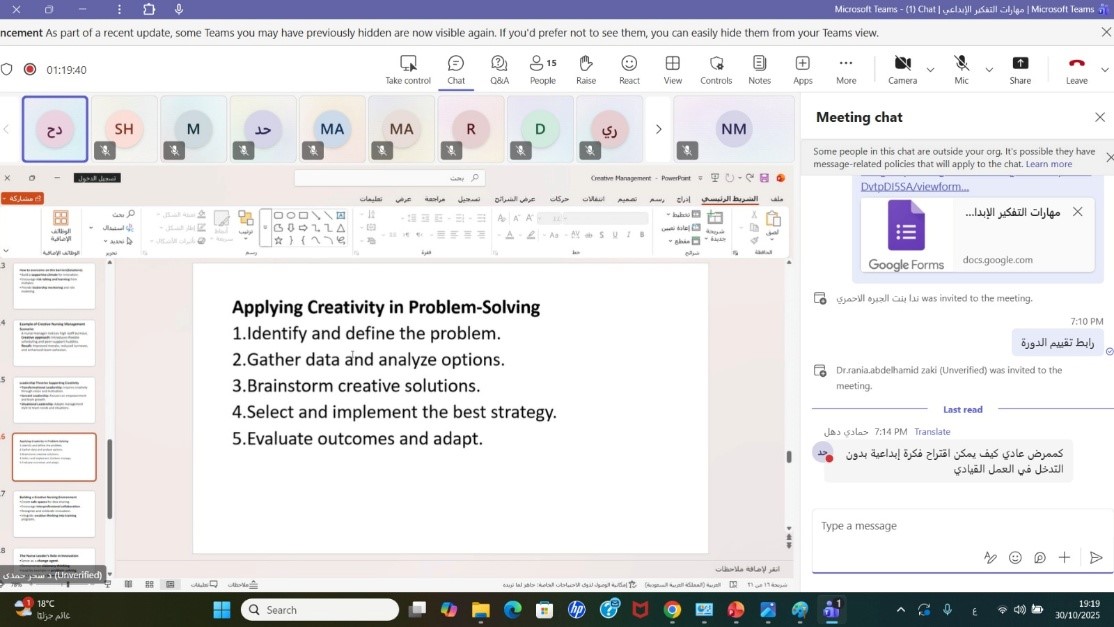Open meeting Notes
The width and height of the screenshot is (1114, 627).
coord(759,69)
